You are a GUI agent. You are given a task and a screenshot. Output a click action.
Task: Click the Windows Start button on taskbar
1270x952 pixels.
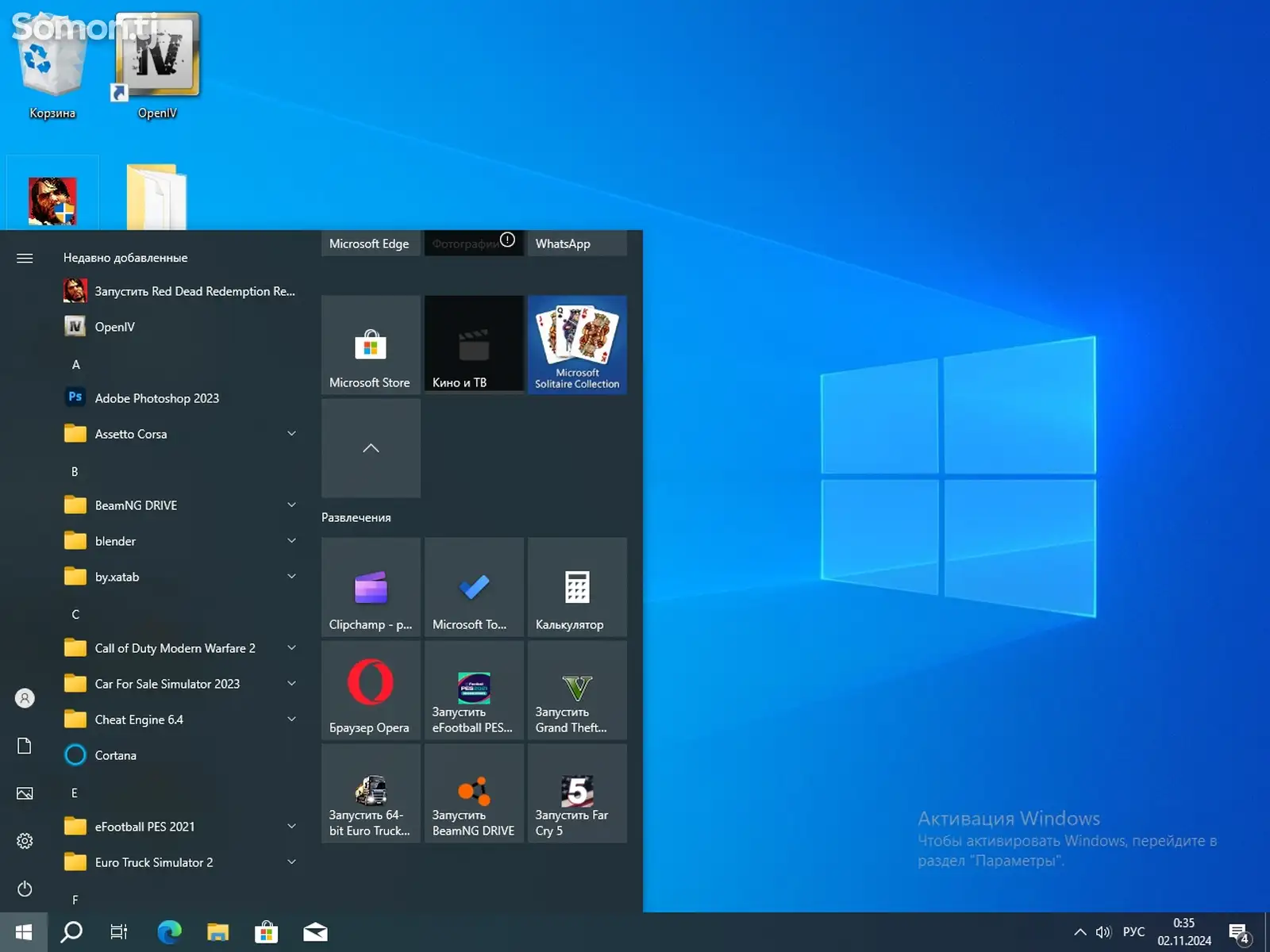24,932
